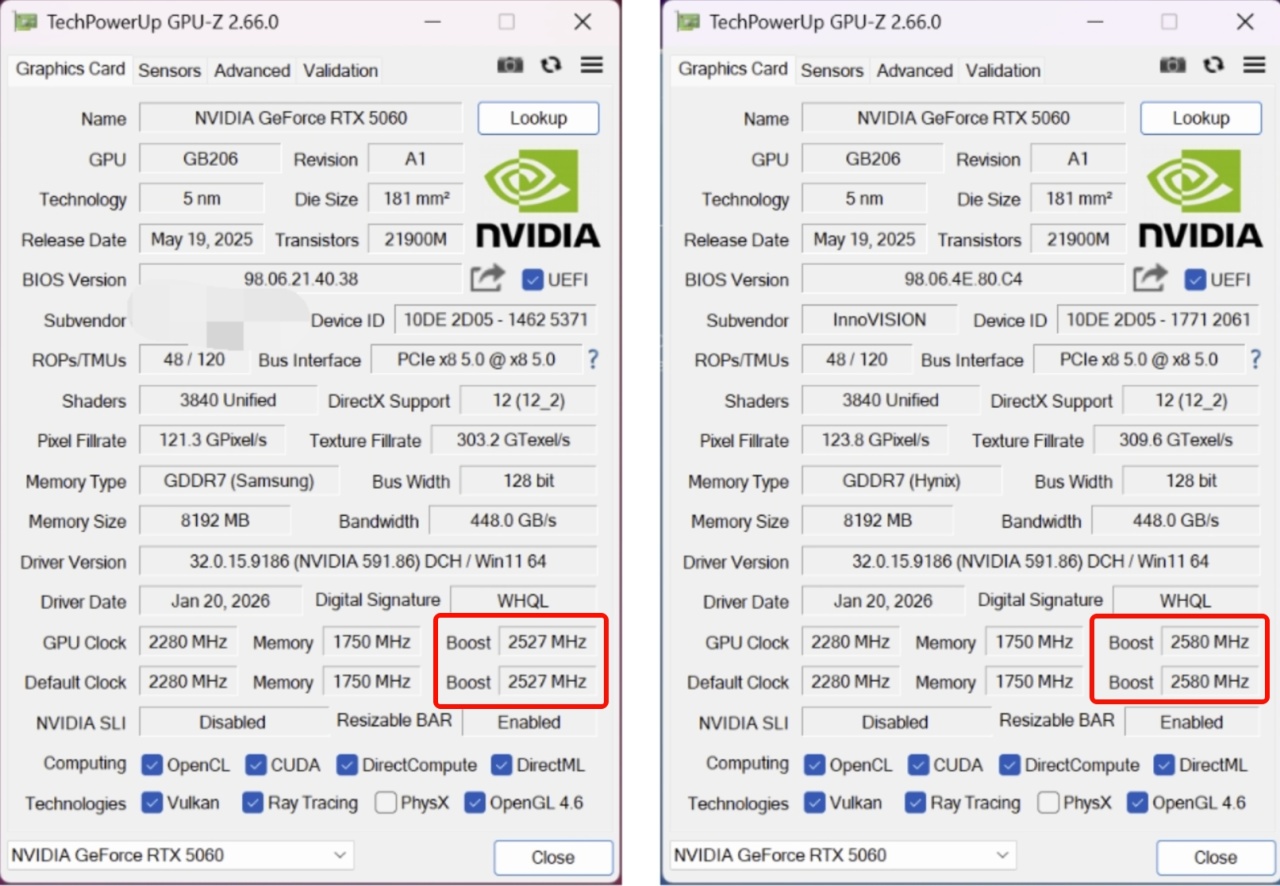This screenshot has width=1280, height=886.
Task: Toggle Vulkan checkbox in right GPU-Z window
Action: click(815, 802)
